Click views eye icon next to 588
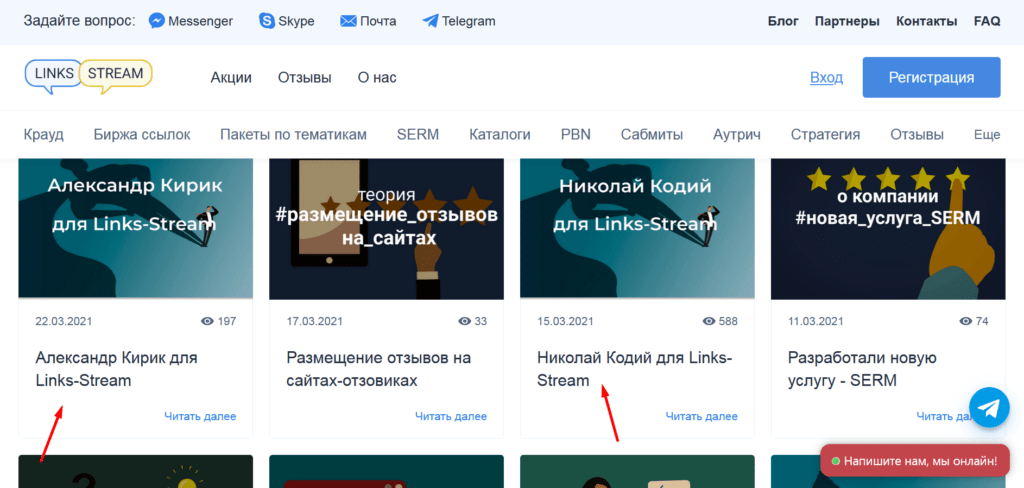This screenshot has width=1024, height=488. (x=709, y=321)
